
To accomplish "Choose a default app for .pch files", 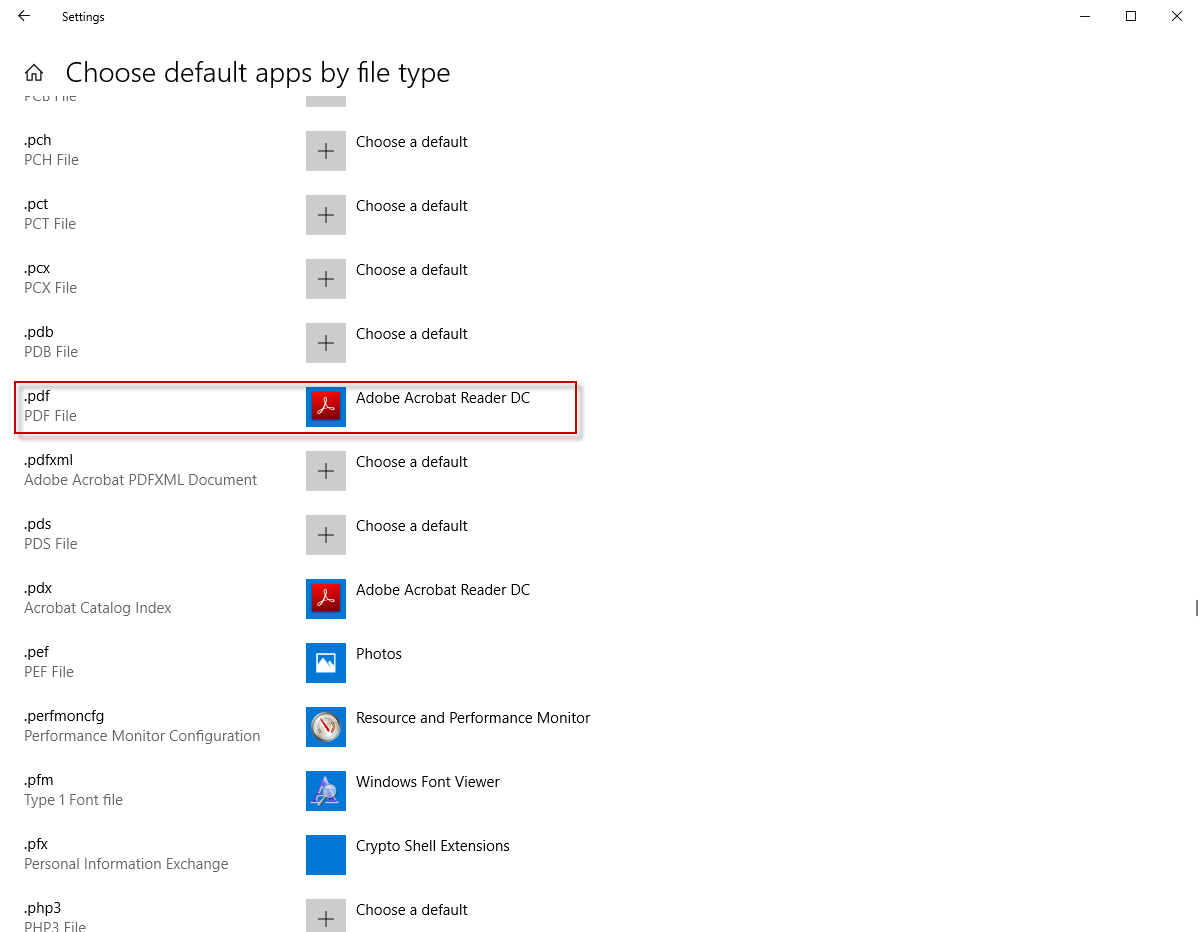I will pos(325,150).
